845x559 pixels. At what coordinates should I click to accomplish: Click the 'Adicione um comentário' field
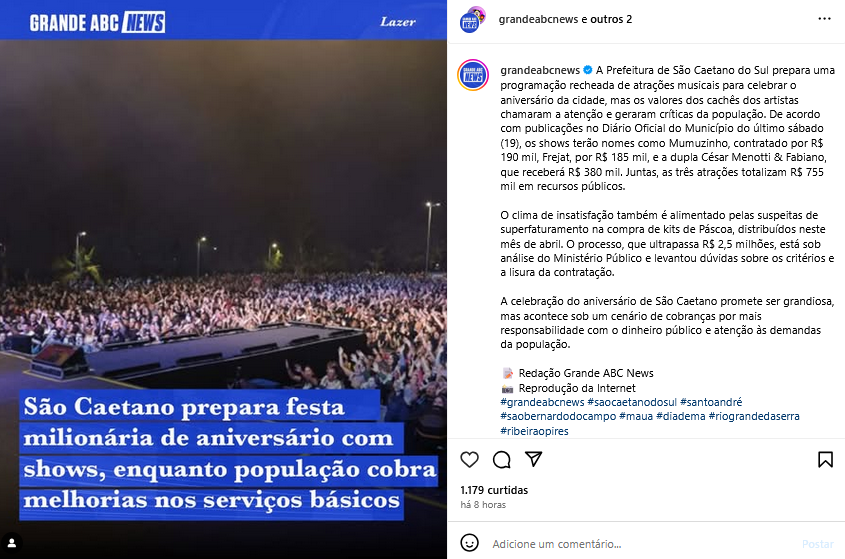pyautogui.click(x=641, y=544)
